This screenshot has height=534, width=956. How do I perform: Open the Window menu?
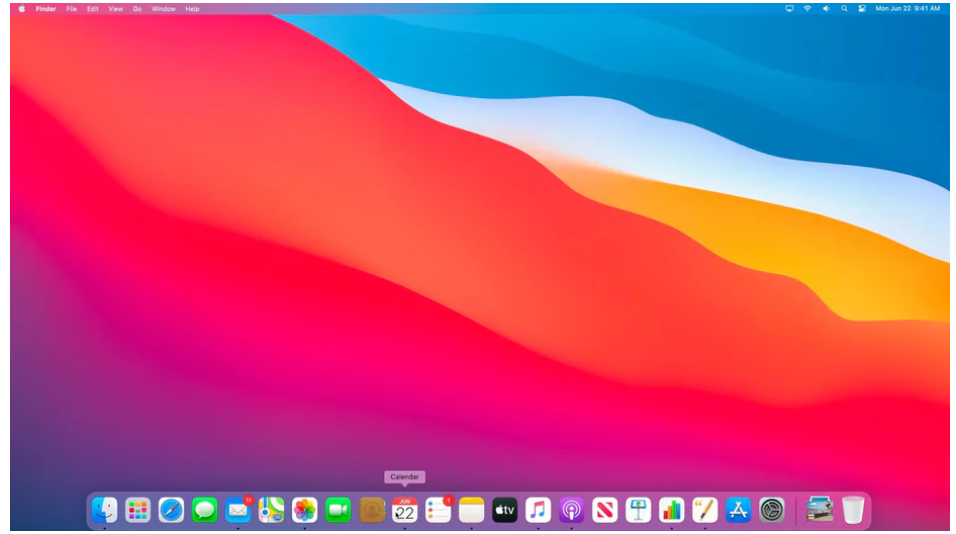click(163, 9)
